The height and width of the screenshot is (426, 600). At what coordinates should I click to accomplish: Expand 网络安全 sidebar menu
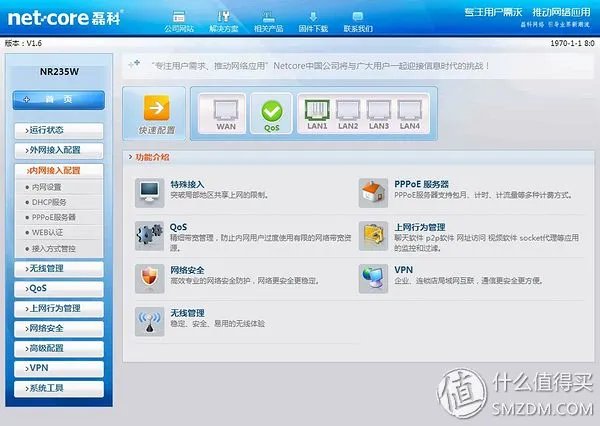[x=59, y=328]
